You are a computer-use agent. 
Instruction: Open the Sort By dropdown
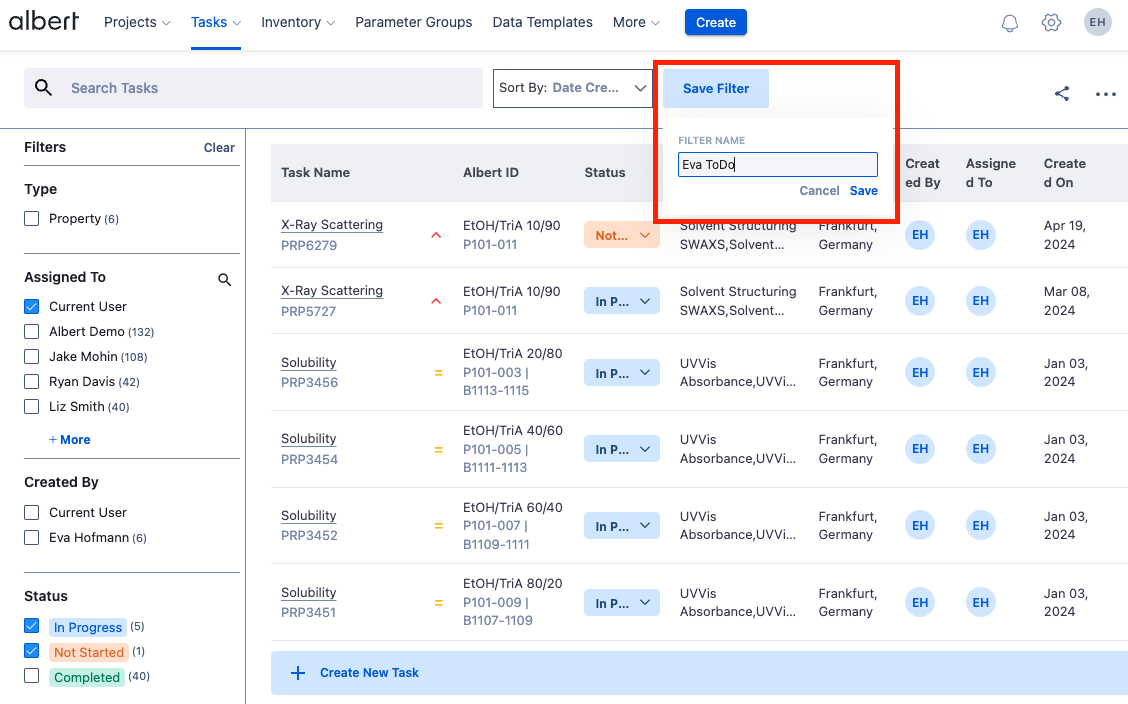coord(573,88)
